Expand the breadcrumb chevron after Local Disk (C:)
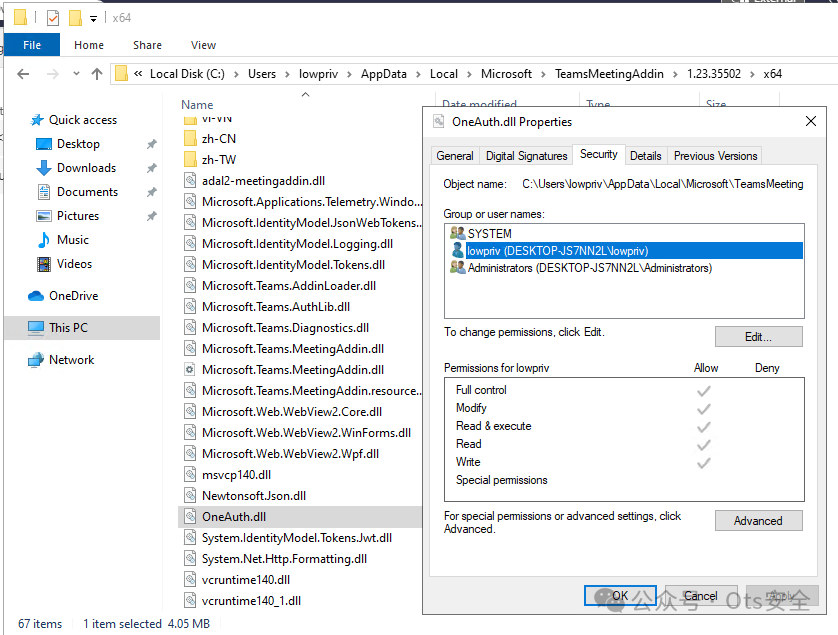This screenshot has height=635, width=838. 236,74
